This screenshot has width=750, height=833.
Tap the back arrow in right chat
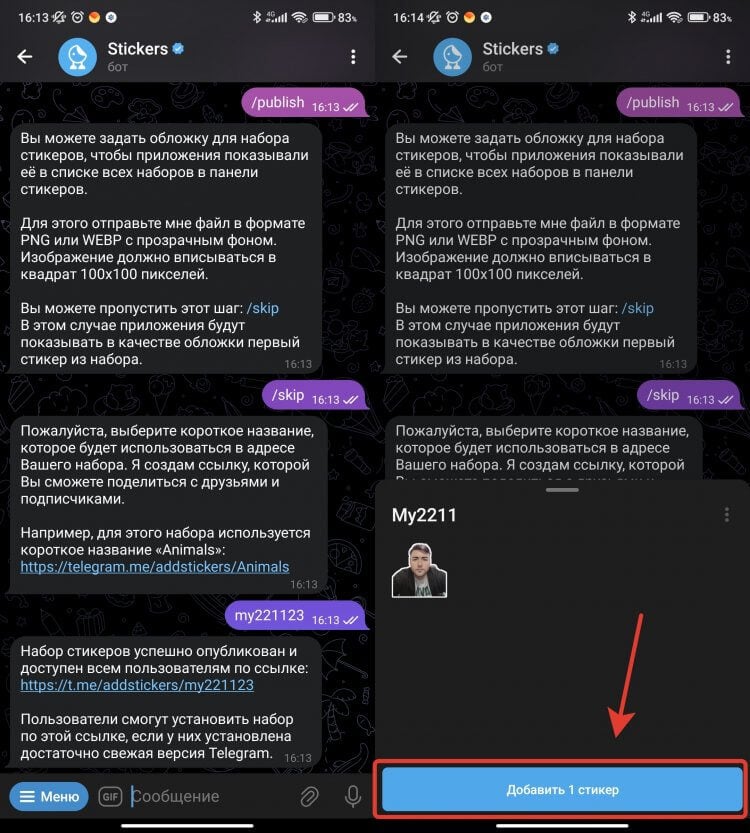tap(399, 56)
